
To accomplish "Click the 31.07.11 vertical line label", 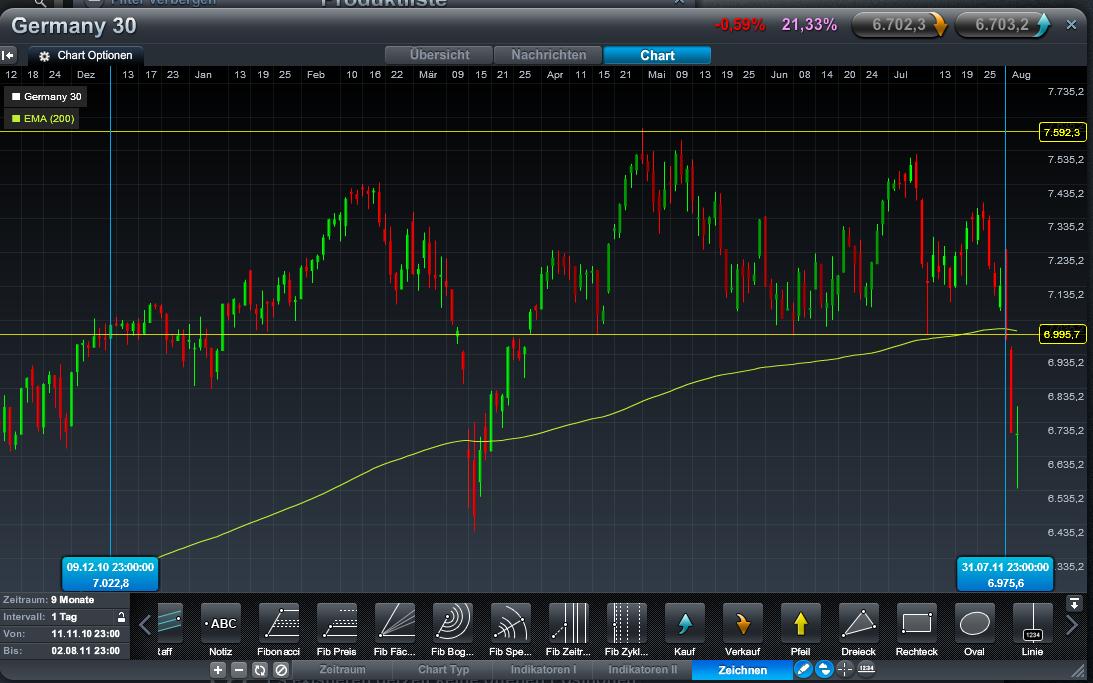I will coord(1005,574).
